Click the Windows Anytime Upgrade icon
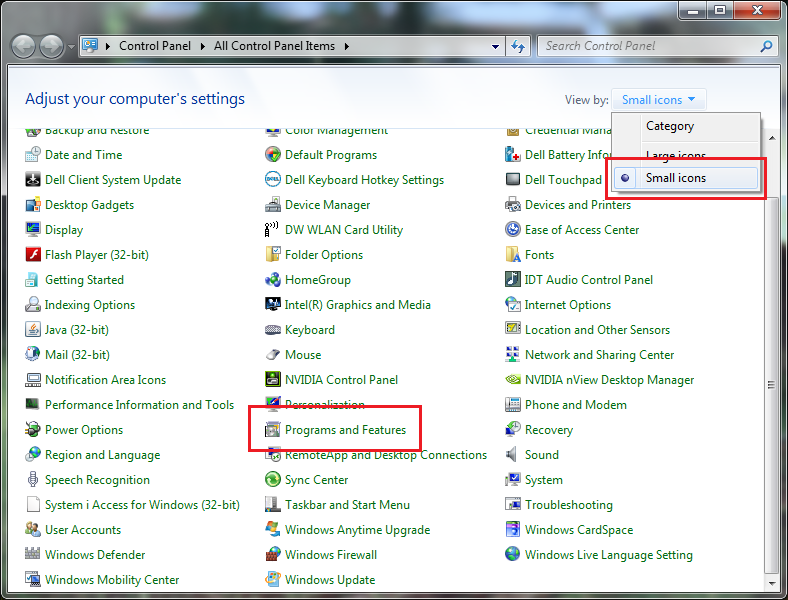This screenshot has height=600, width=788. (x=273, y=529)
